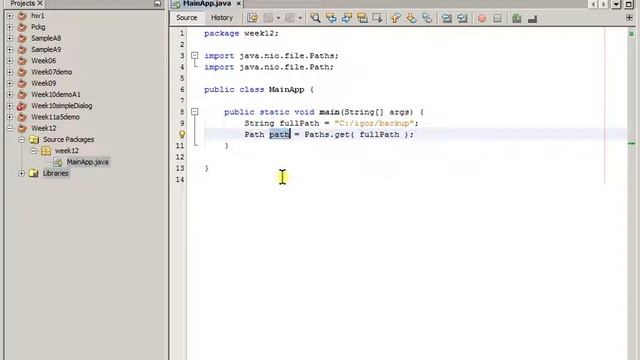Click the MainApp class name in code
Screen dimensions: 640x360
pos(286,89)
